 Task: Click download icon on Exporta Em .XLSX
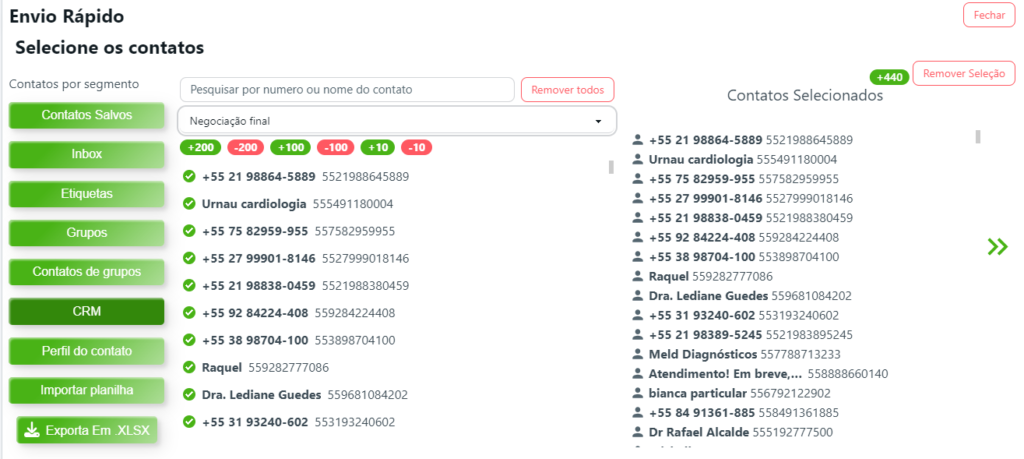(31, 430)
